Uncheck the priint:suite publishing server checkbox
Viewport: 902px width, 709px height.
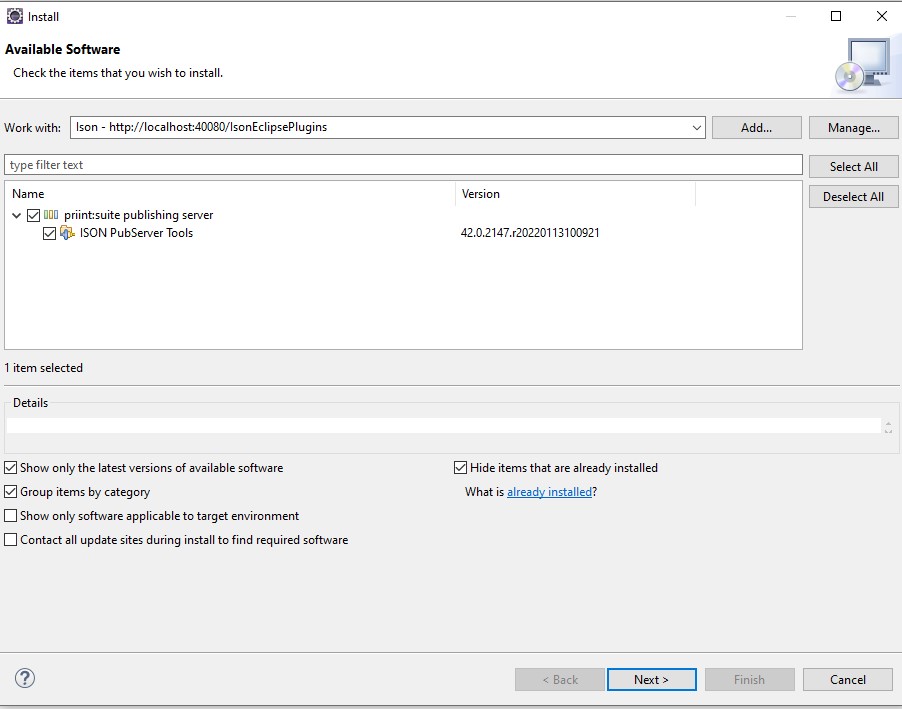(34, 215)
